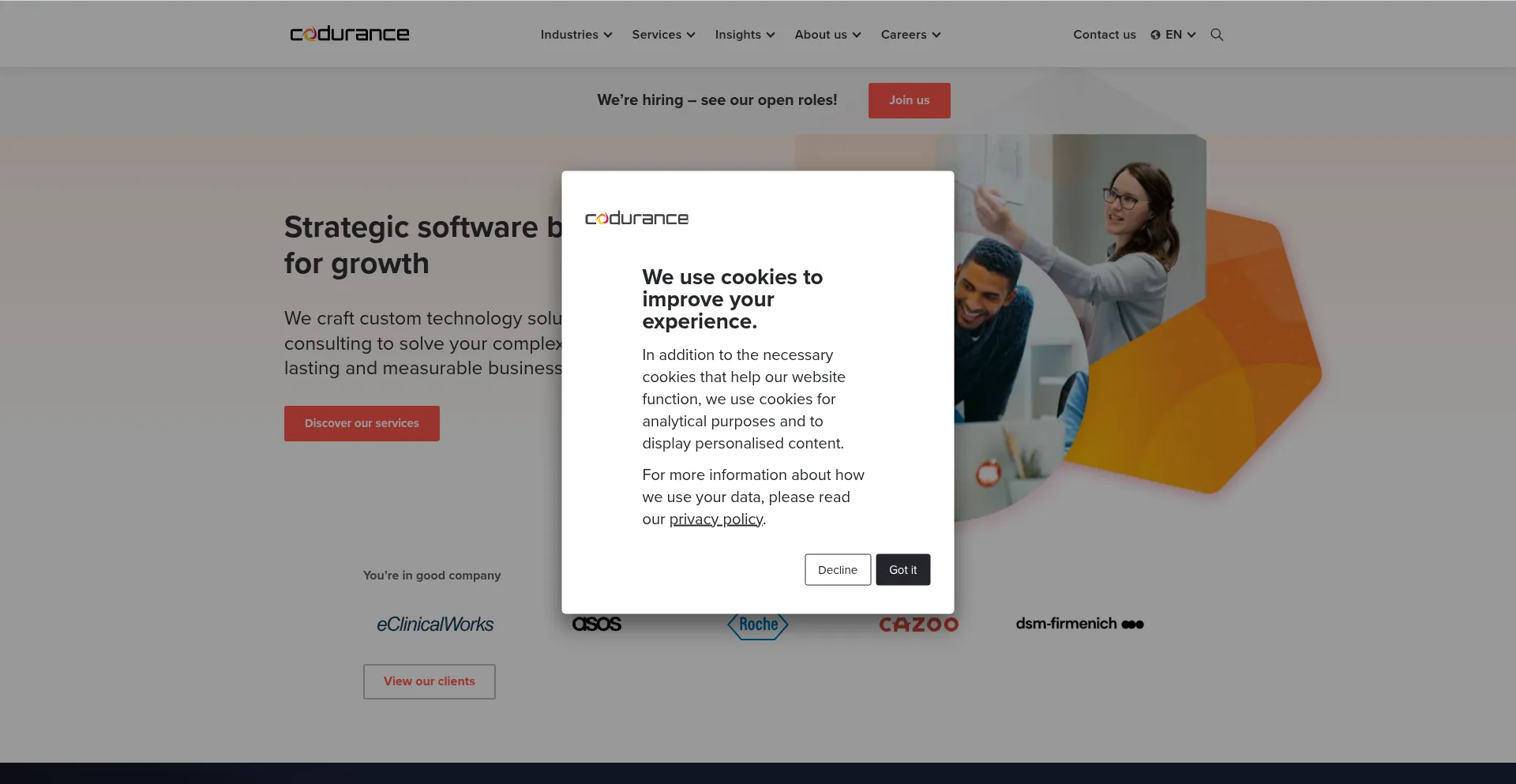Accept cookies with Got it button
The width and height of the screenshot is (1516, 784).
point(903,570)
